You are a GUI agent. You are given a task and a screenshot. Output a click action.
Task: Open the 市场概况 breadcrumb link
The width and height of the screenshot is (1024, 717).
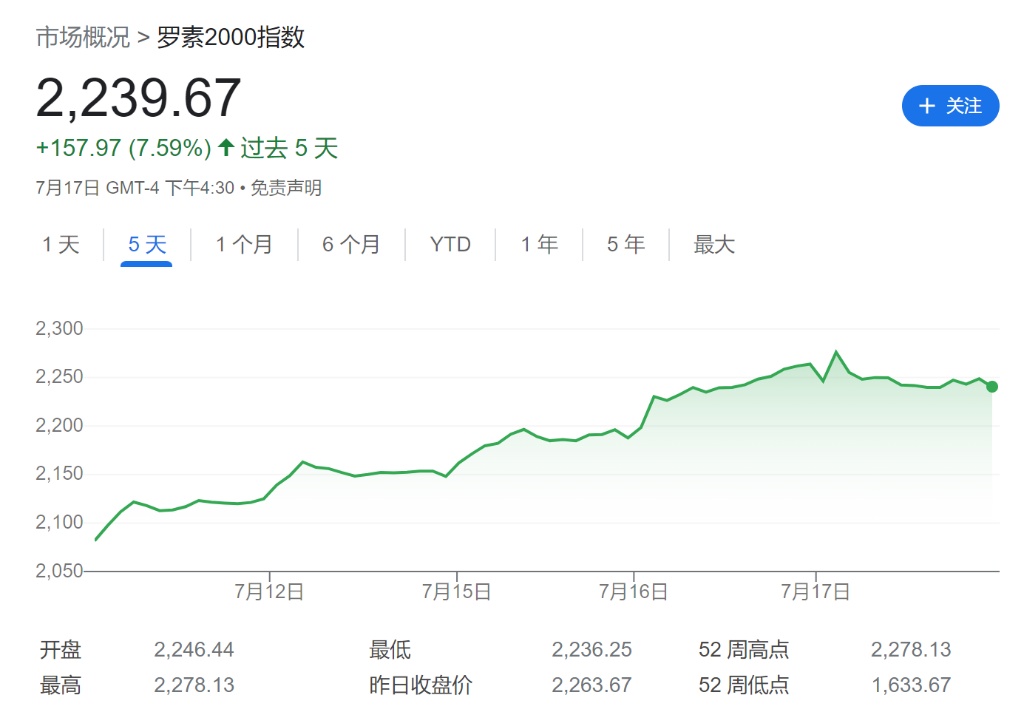click(x=83, y=38)
